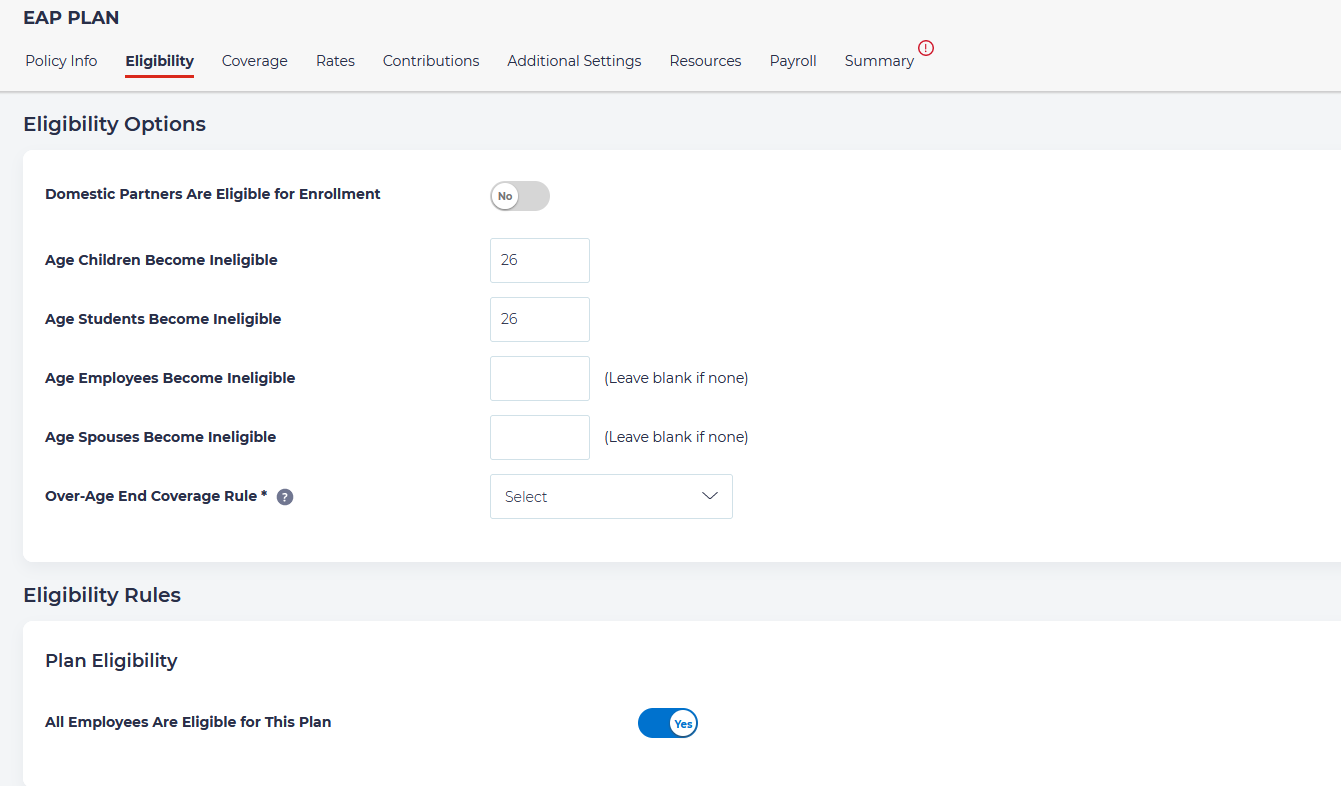Select the Age Spouses Become Ineligible input
Image resolution: width=1341 pixels, height=786 pixels.
[x=540, y=437]
